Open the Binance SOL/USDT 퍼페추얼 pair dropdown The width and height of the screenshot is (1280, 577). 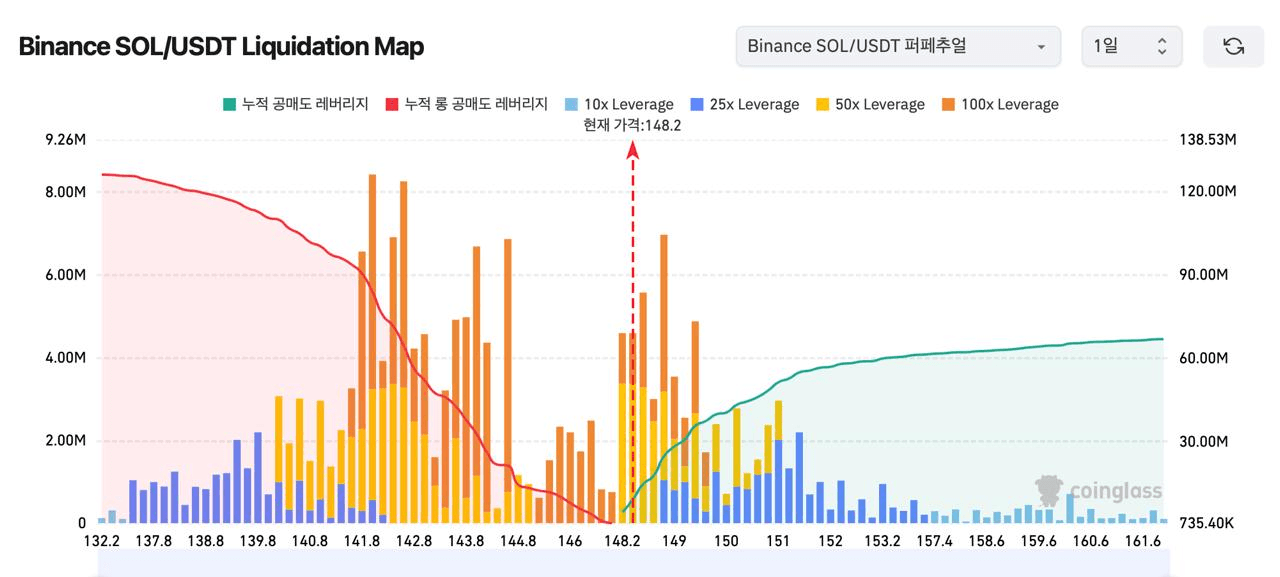897,46
